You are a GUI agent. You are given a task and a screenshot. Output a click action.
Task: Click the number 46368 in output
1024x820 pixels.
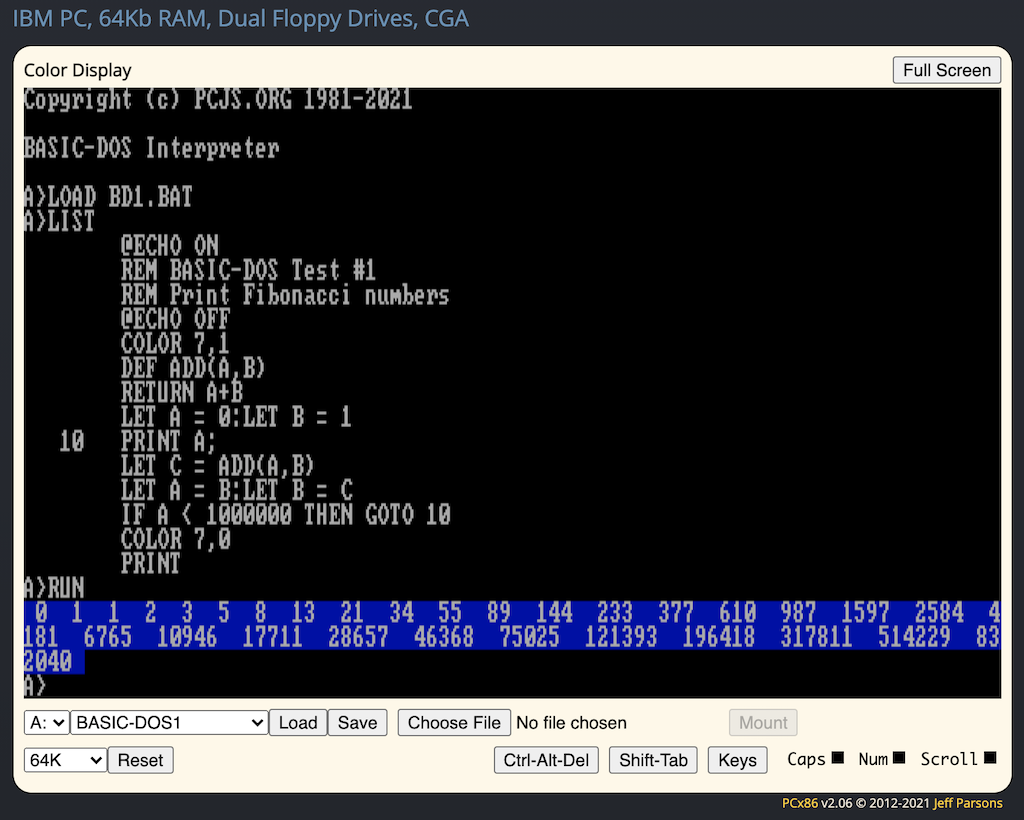(443, 637)
